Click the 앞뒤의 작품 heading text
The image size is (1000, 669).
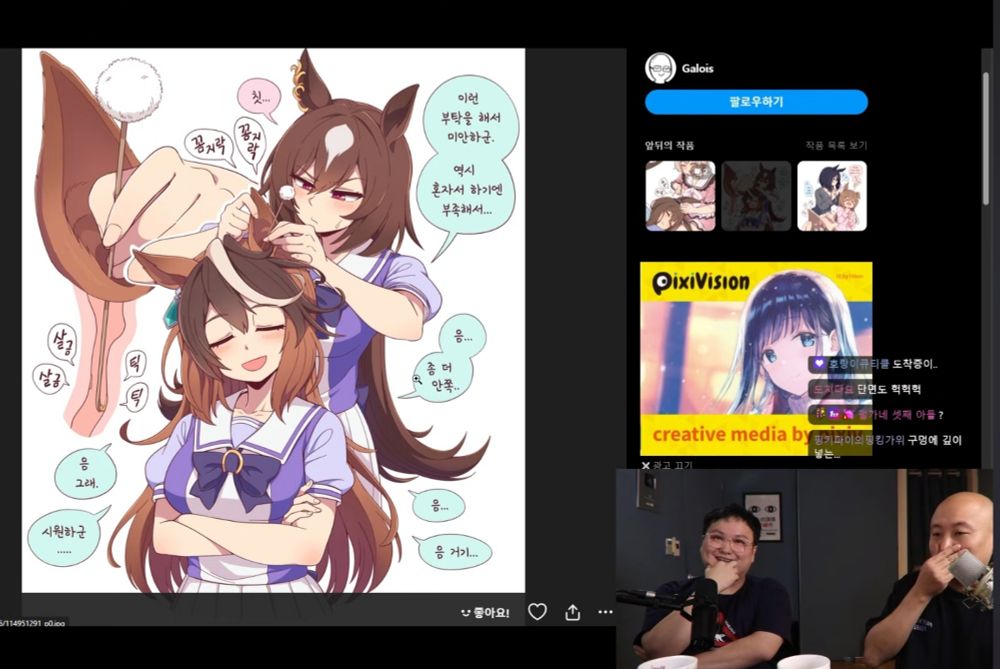pyautogui.click(x=669, y=145)
